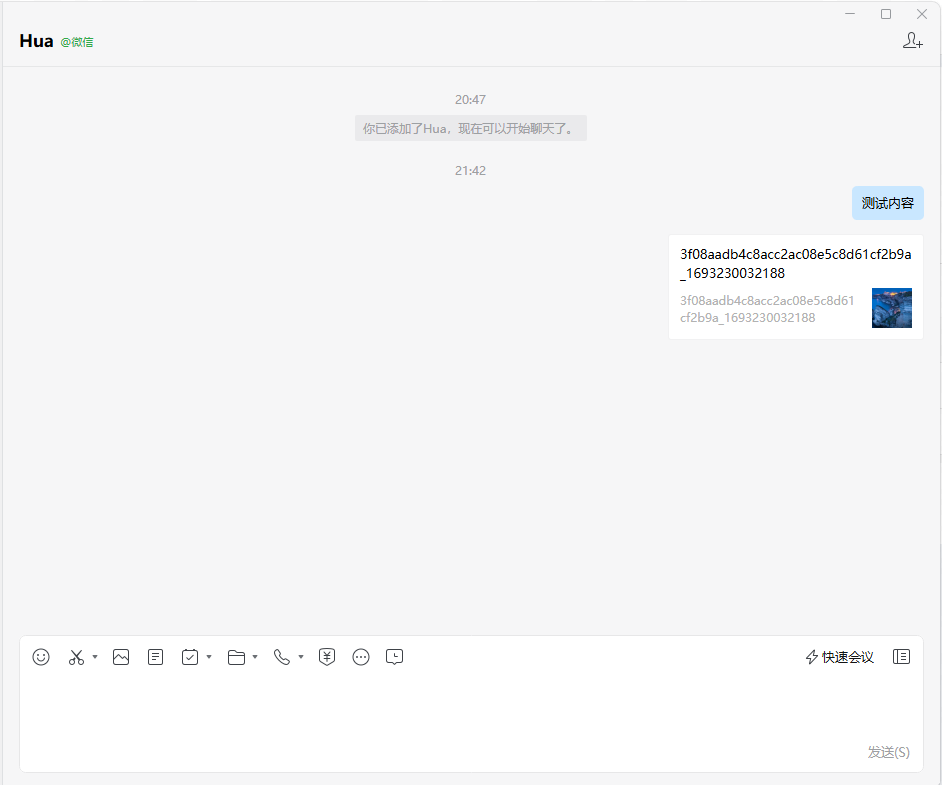Click the @微信 label
The height and width of the screenshot is (785, 942).
tap(77, 42)
